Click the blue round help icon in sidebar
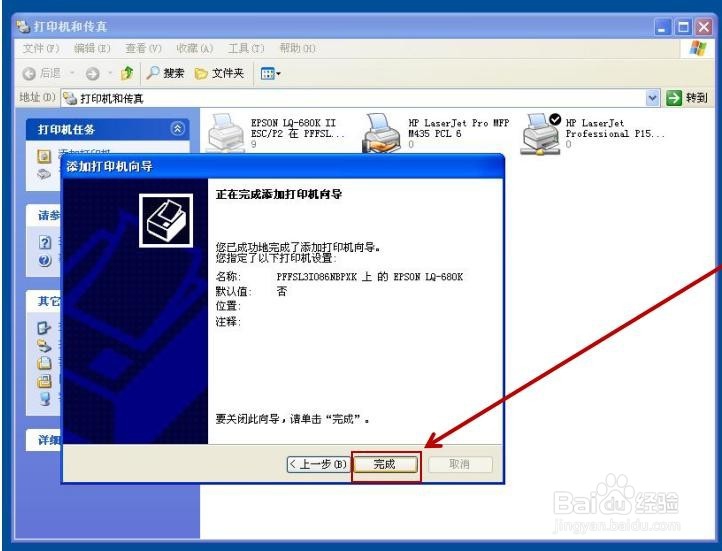Image resolution: width=722 pixels, height=551 pixels. (45, 261)
